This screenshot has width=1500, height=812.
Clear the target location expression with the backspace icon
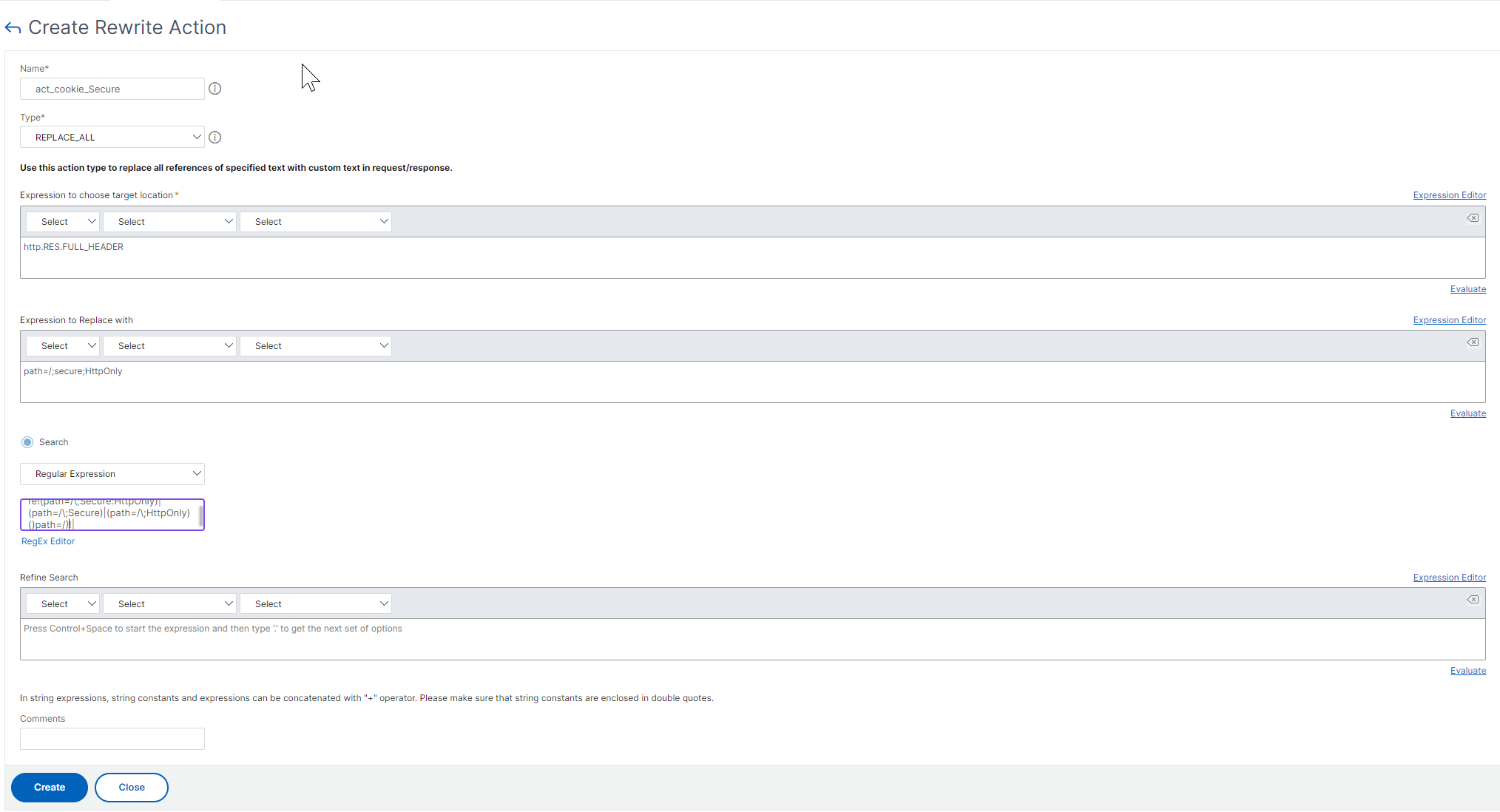pyautogui.click(x=1472, y=218)
